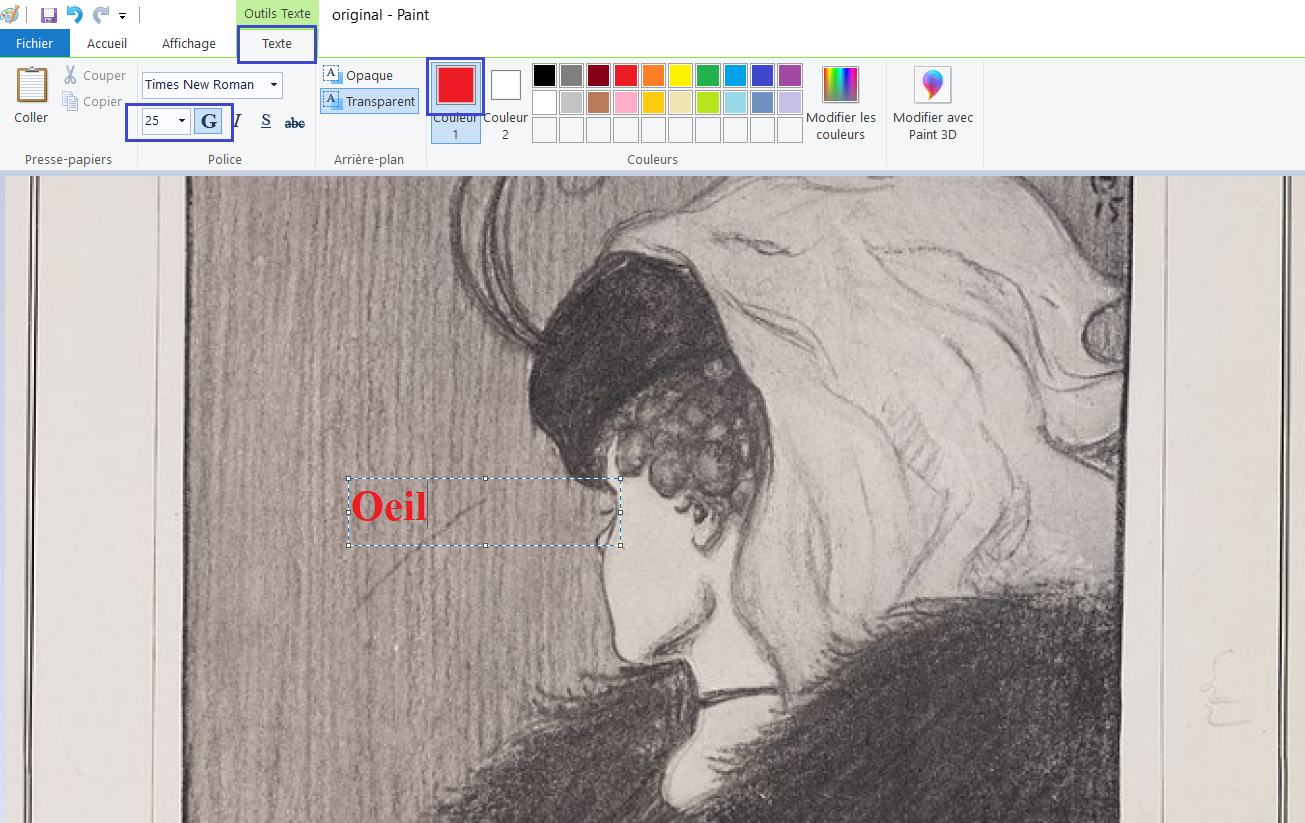This screenshot has width=1305, height=823.
Task: Open the Paint application menu icon
Action: click(x=10, y=15)
